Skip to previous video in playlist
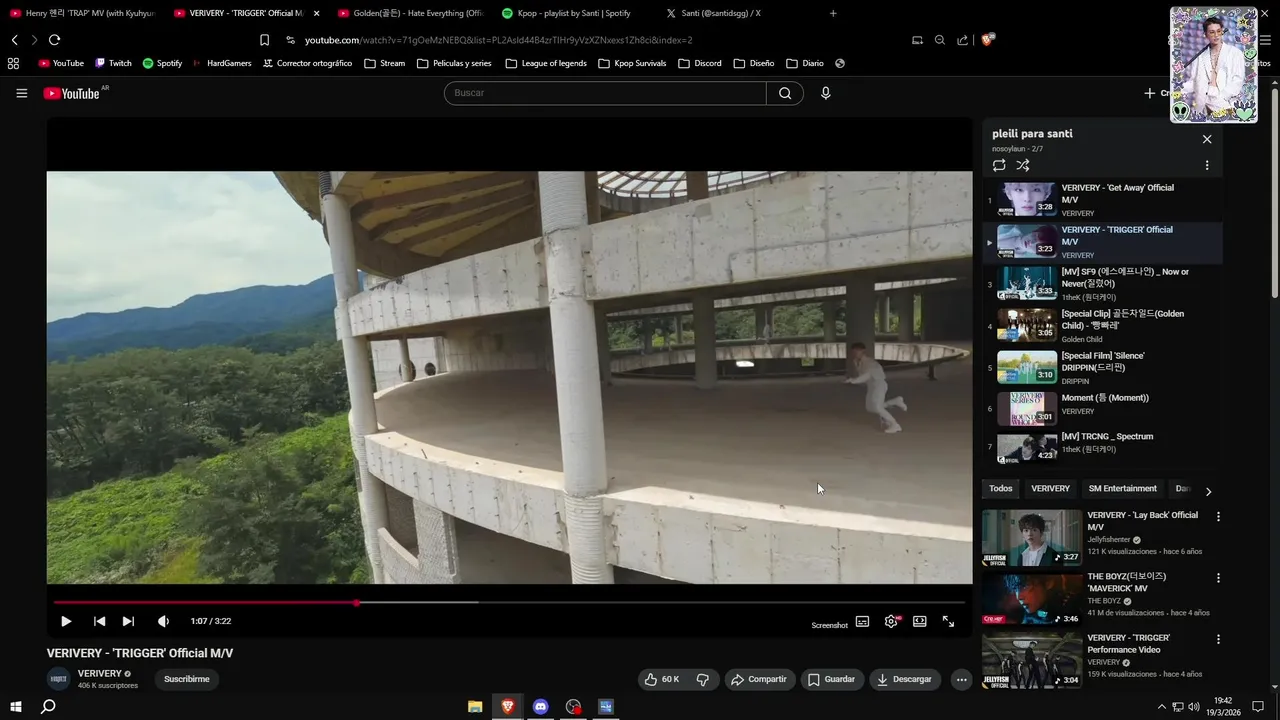 click(99, 621)
